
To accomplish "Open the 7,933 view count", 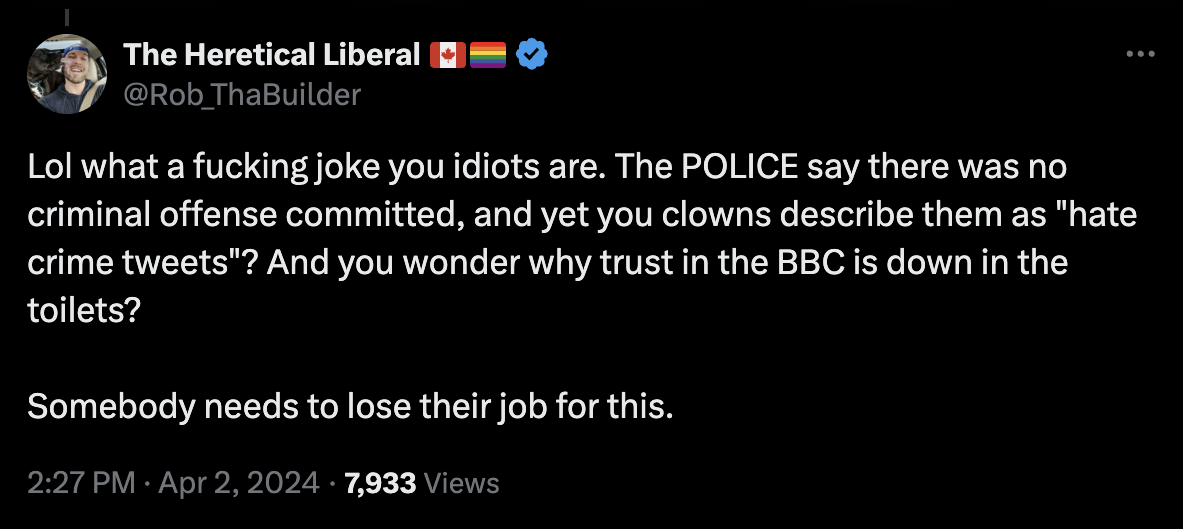I will [x=379, y=483].
